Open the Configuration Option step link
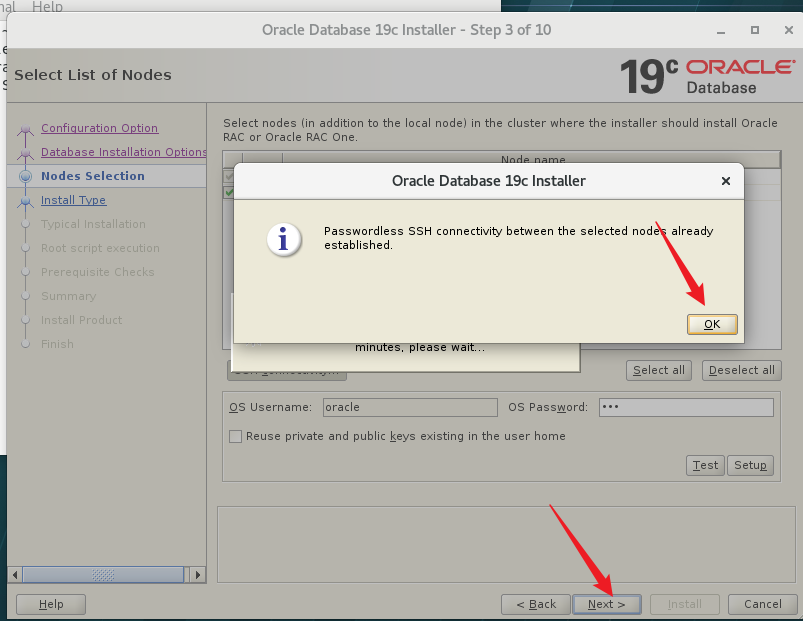 (x=99, y=128)
